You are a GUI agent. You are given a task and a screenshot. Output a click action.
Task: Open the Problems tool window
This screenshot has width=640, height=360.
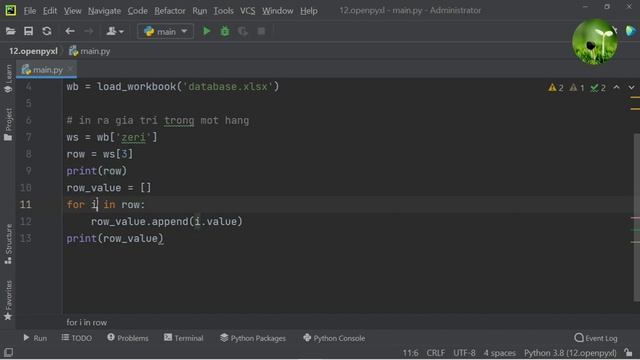pyautogui.click(x=128, y=338)
